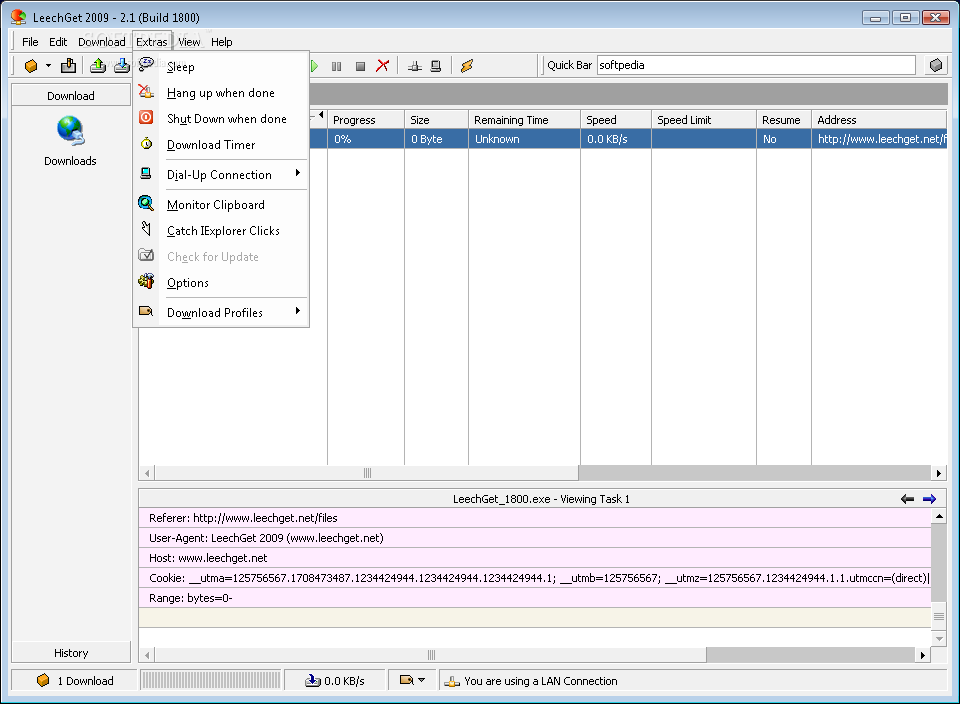Click the Quick Bar field containing softpedia
This screenshot has width=960, height=704.
click(756, 65)
